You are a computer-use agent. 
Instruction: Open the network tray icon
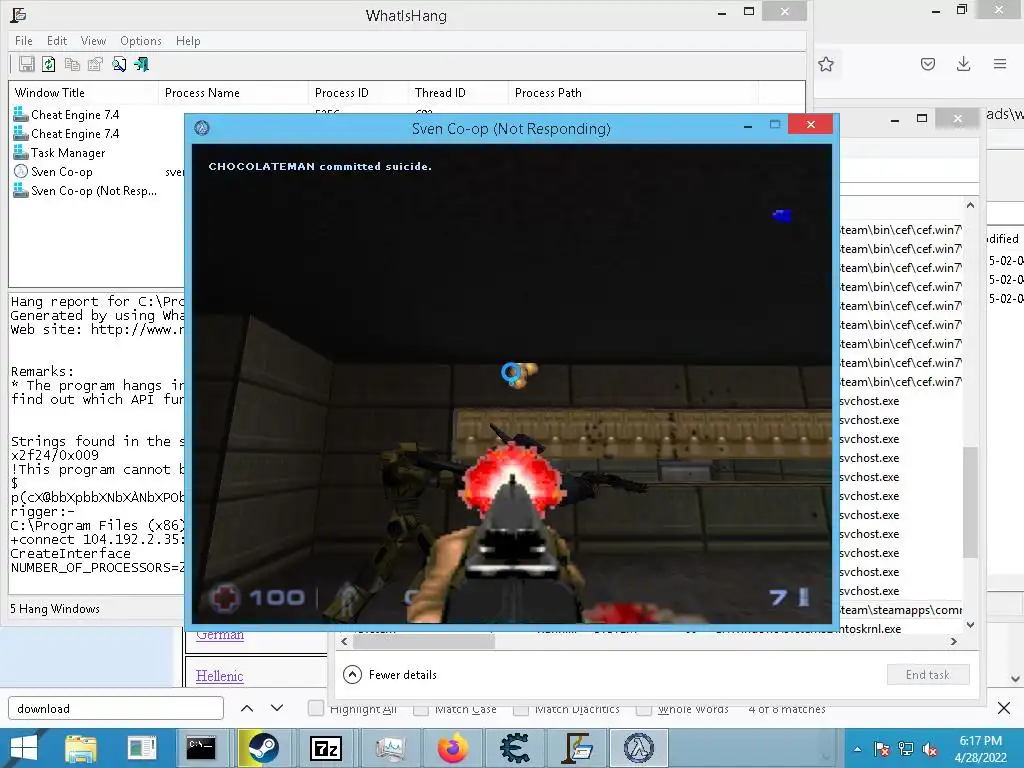coord(906,749)
